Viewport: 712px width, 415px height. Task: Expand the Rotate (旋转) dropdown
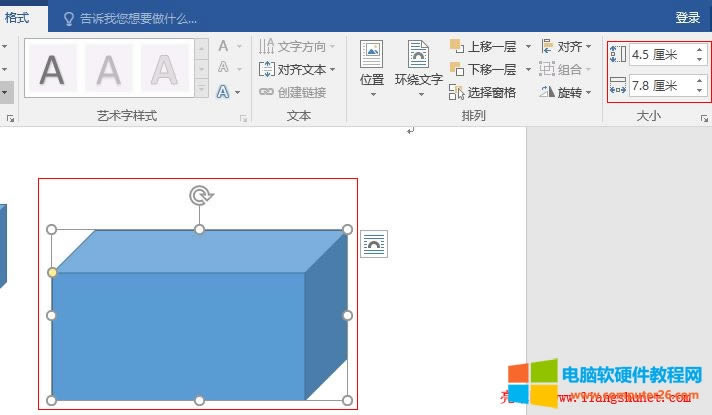(566, 92)
